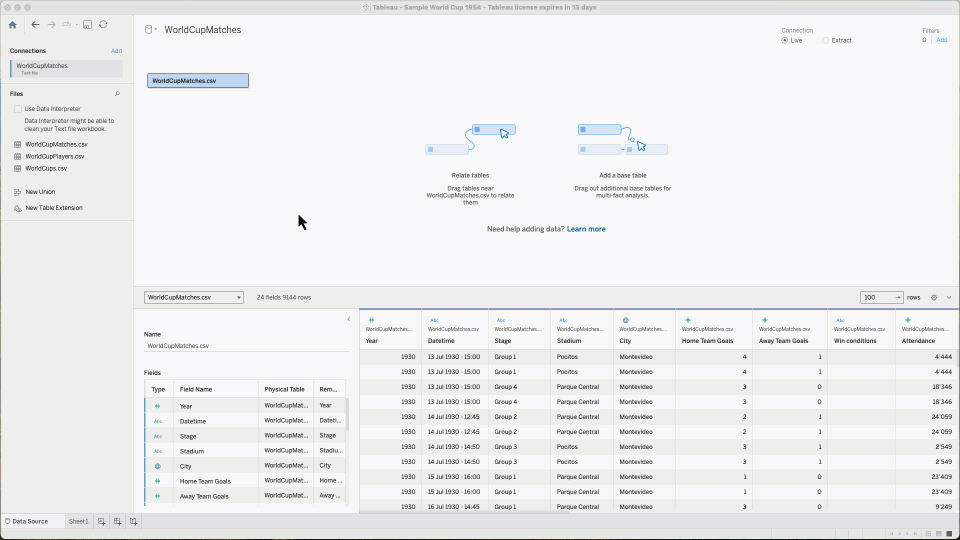The height and width of the screenshot is (540, 960).
Task: Click the New Dashboard icon
Action: [118, 522]
